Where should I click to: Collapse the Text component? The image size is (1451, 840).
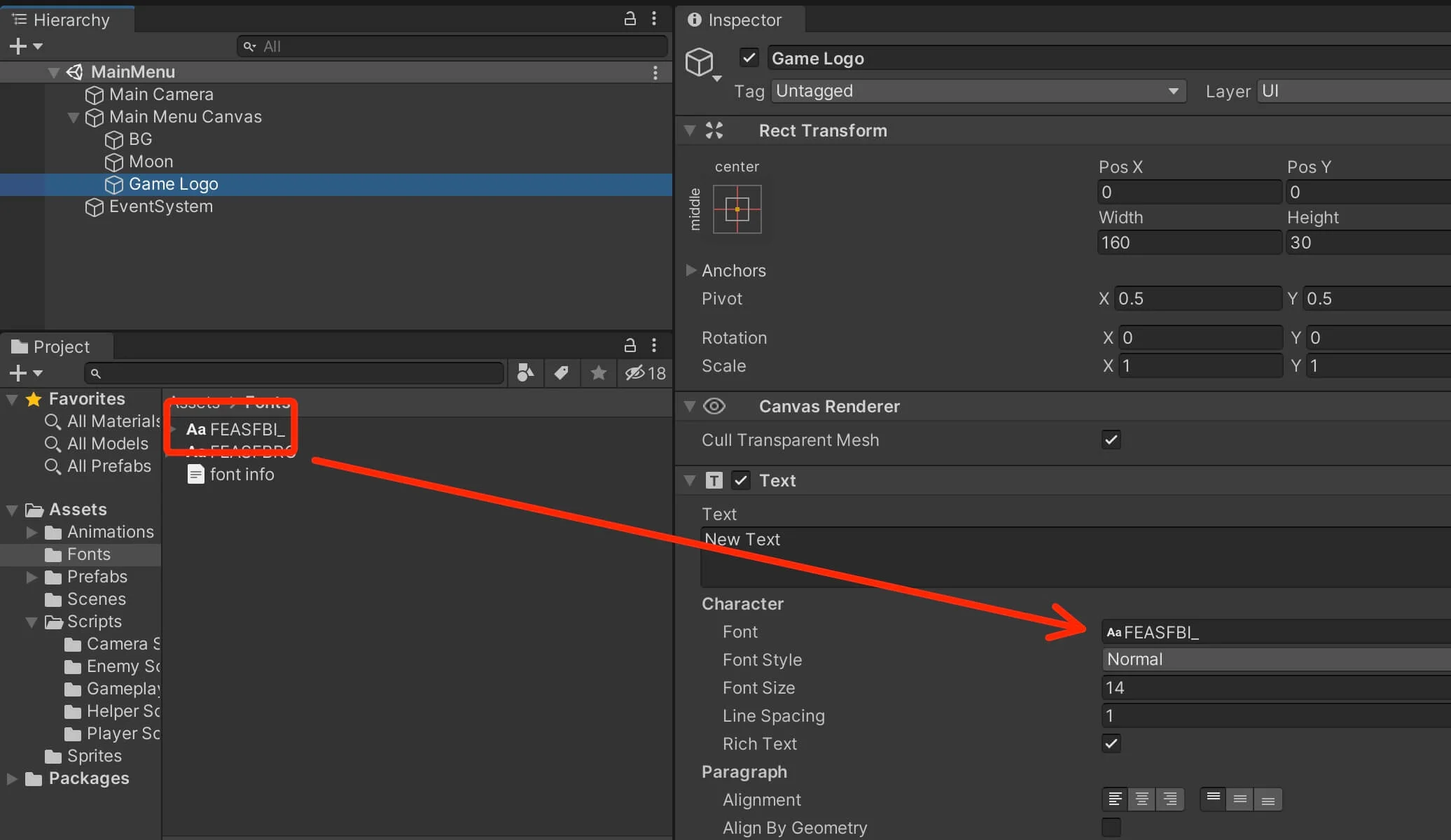[690, 480]
